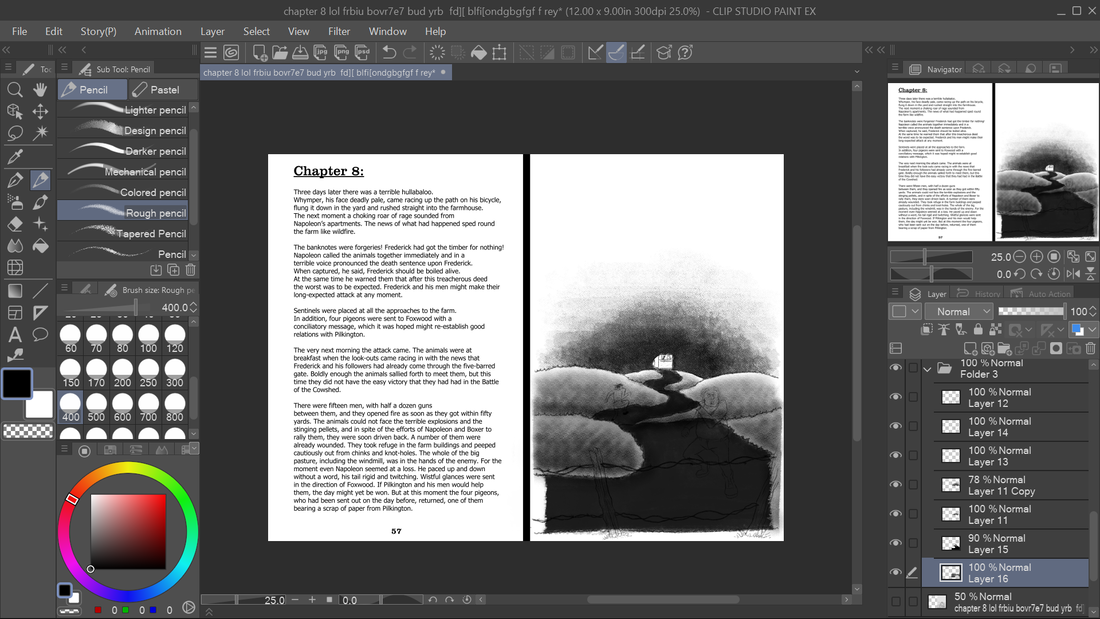The height and width of the screenshot is (619, 1100).
Task: Open the Filter menu
Action: [x=339, y=32]
